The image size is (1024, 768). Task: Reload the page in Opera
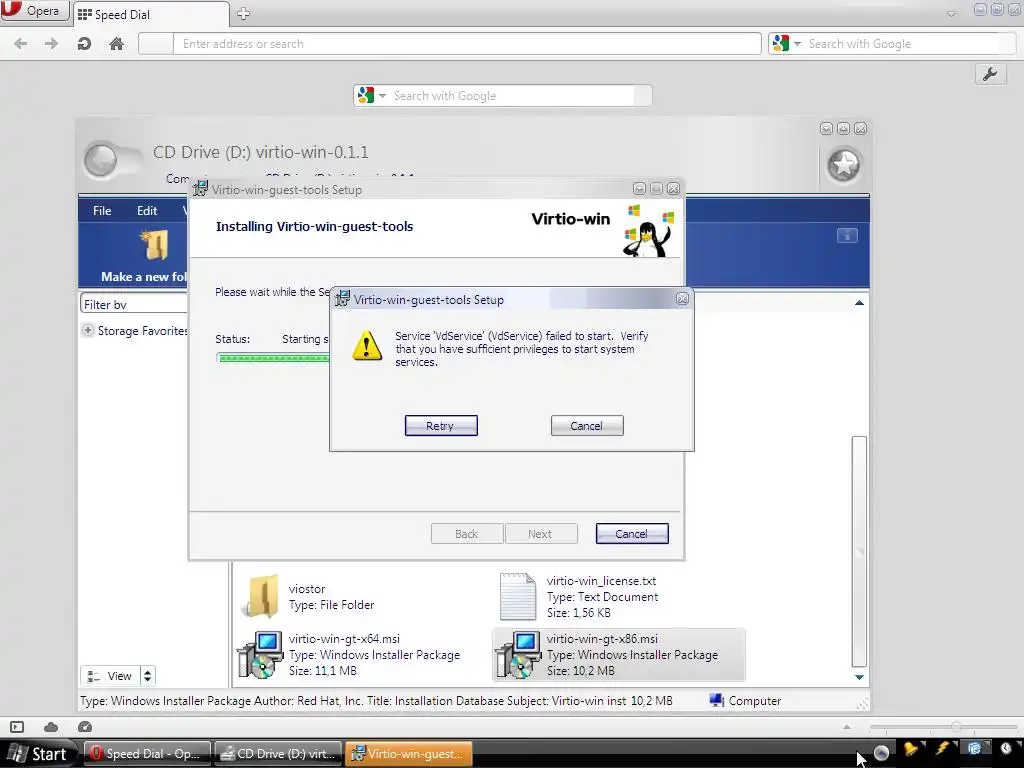pos(84,44)
